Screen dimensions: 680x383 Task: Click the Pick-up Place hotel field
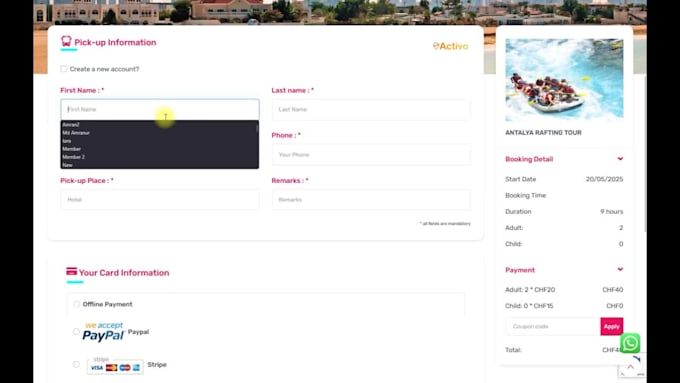160,200
